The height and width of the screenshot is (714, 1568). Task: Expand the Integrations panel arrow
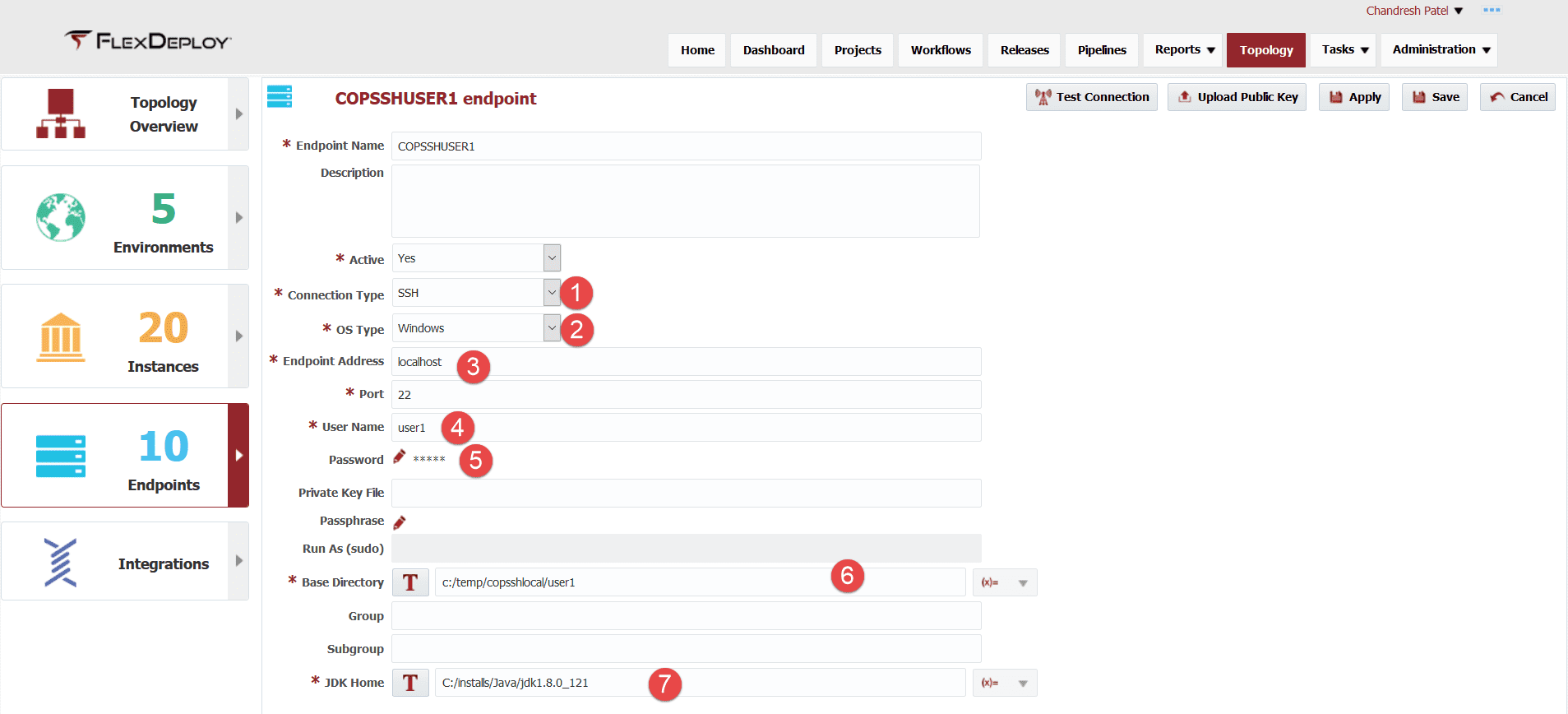[x=238, y=561]
